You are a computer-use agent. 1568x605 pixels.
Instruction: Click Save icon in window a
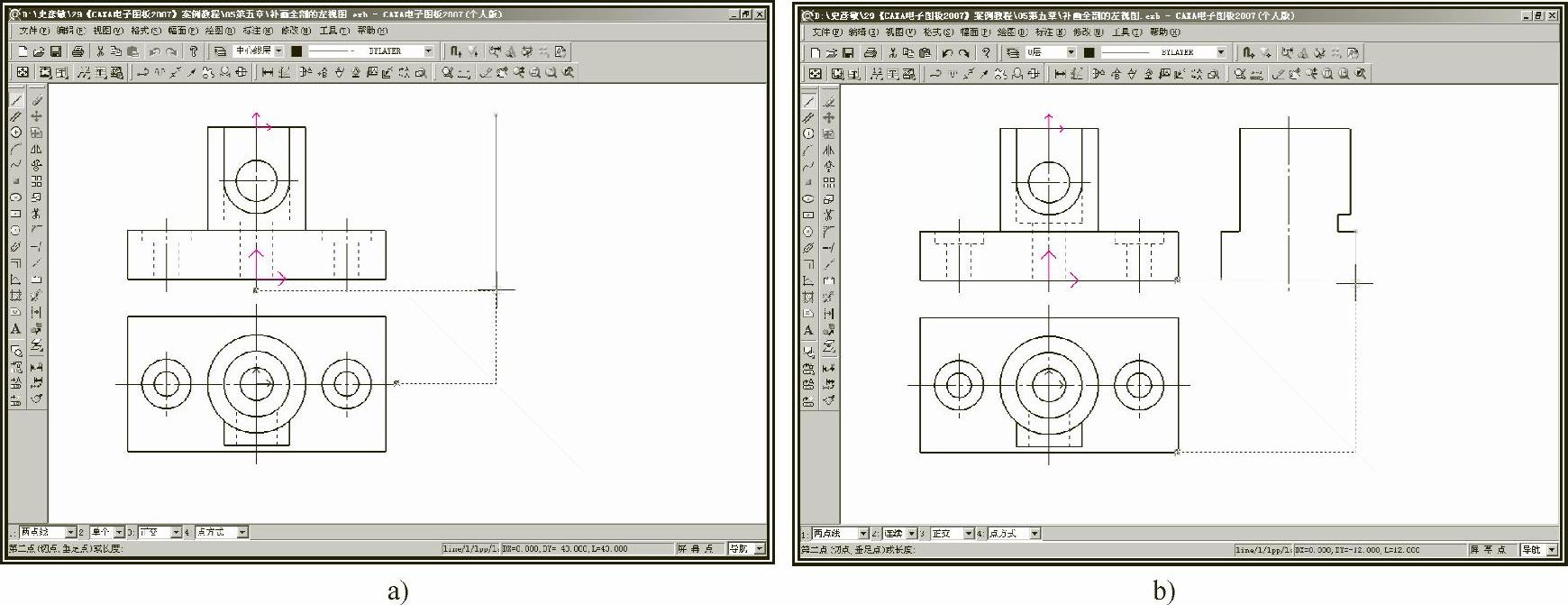point(56,51)
